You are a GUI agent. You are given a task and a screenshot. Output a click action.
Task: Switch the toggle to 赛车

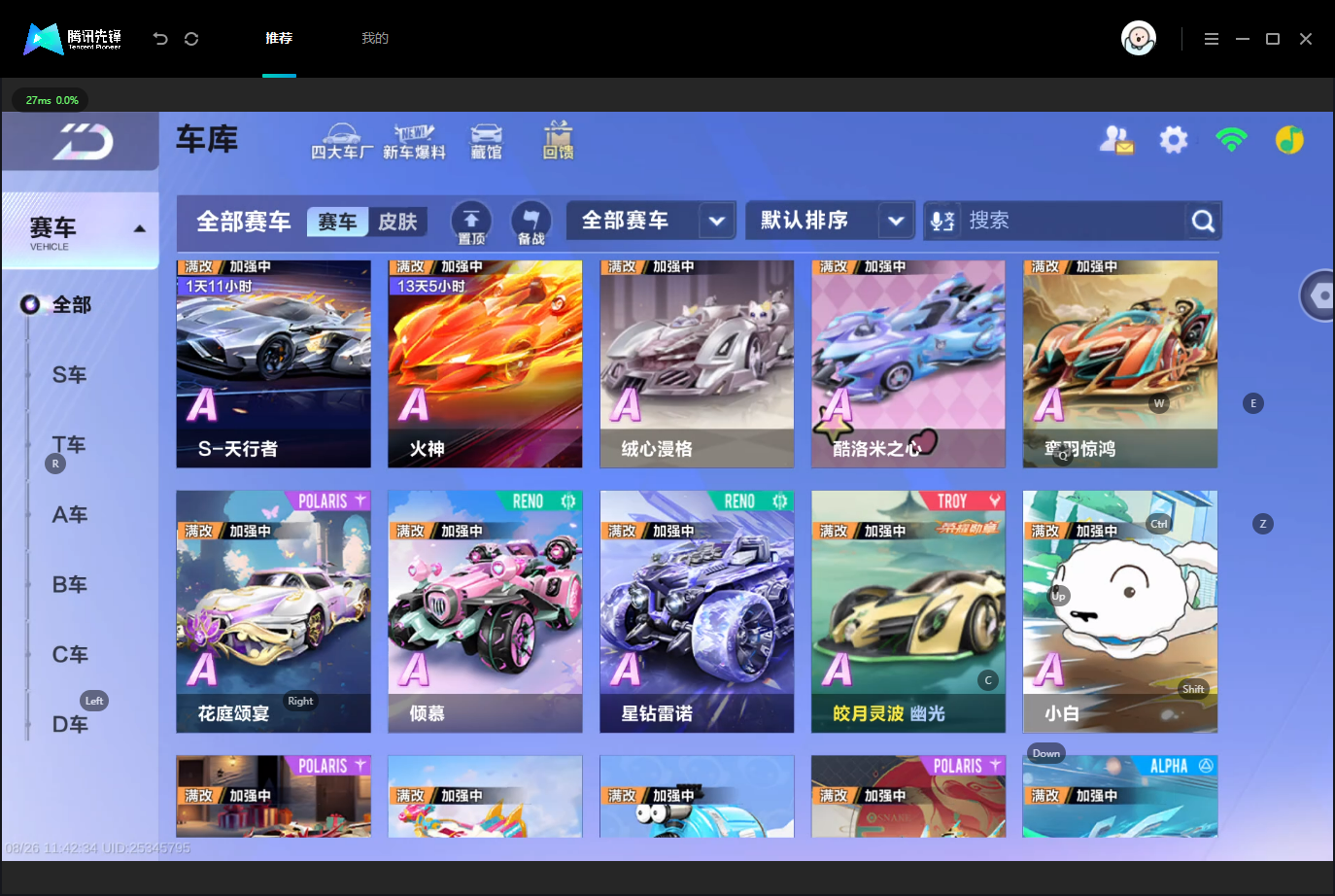tap(337, 222)
